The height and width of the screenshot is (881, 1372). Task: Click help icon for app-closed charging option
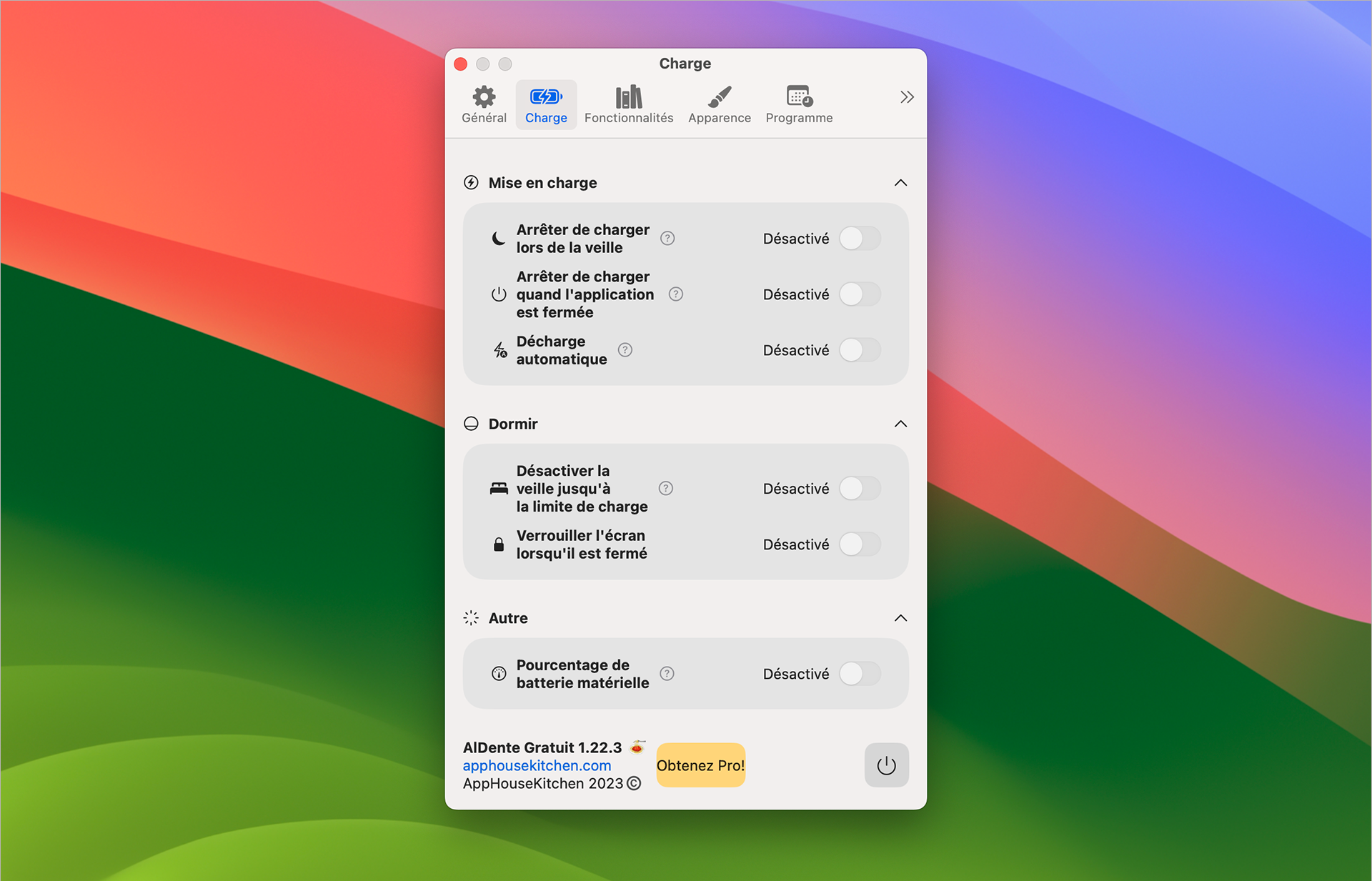pyautogui.click(x=676, y=294)
